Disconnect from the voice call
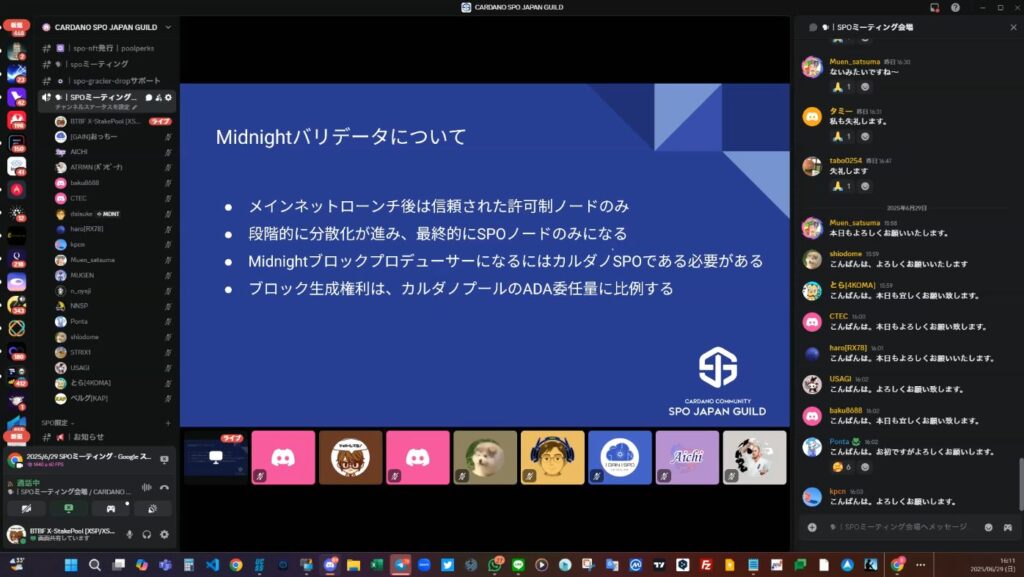 [164, 487]
